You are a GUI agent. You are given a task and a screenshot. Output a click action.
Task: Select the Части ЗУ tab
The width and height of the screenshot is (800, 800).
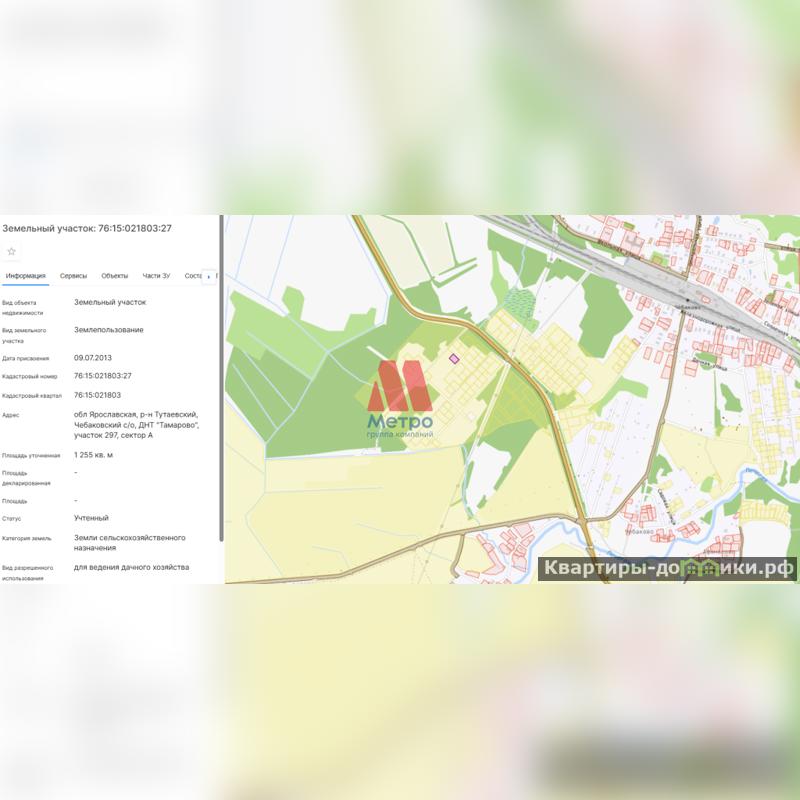[x=156, y=276]
